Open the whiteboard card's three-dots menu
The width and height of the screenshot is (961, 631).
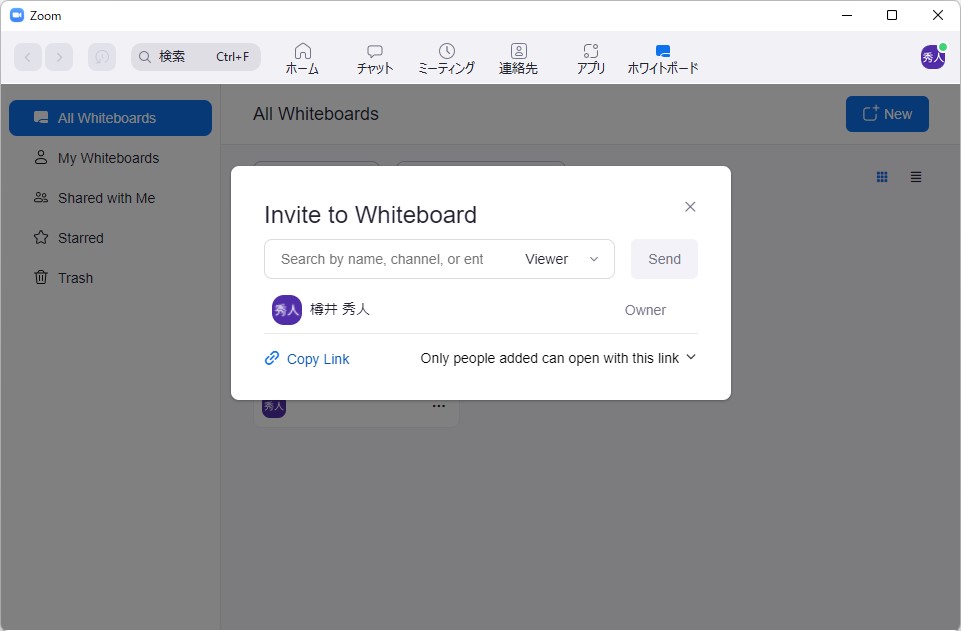point(439,406)
